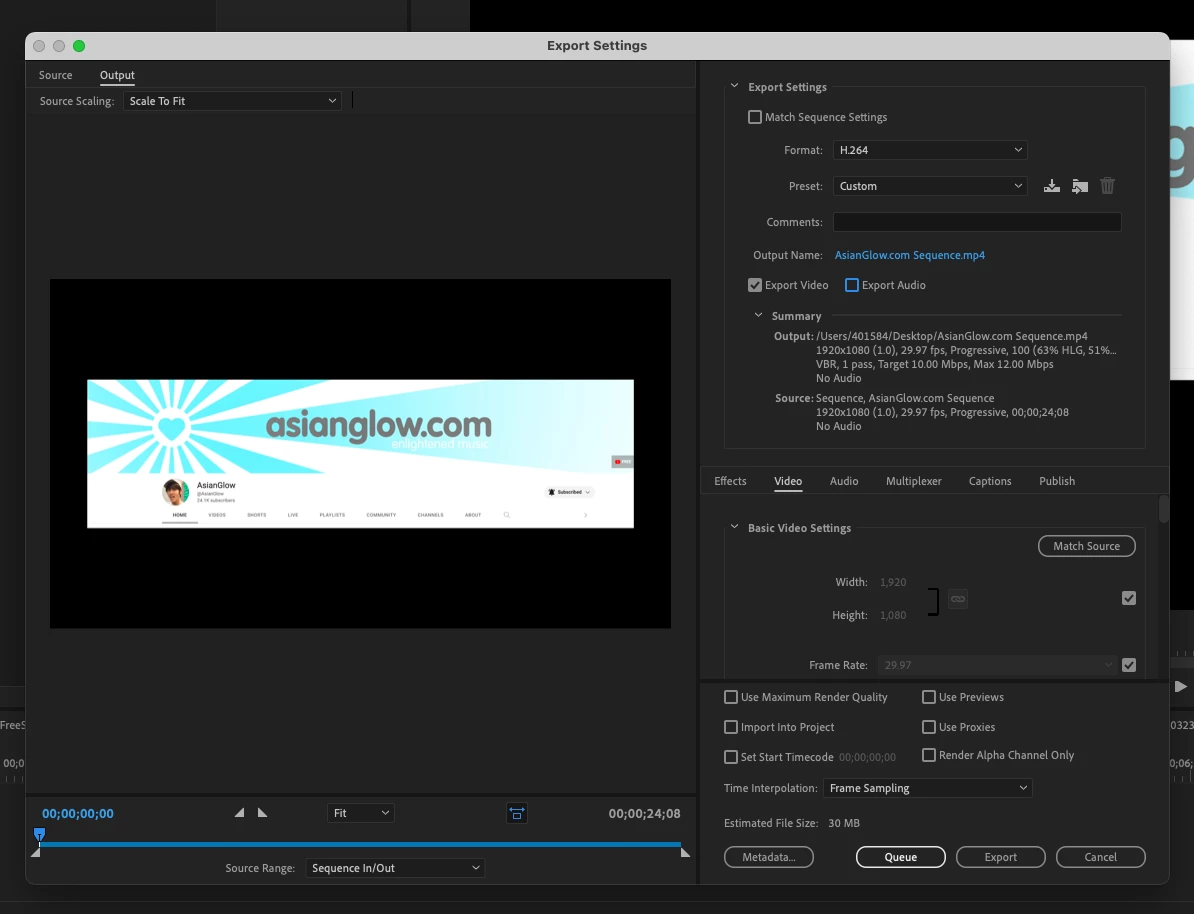Click the Export button
The width and height of the screenshot is (1194, 914).
[1001, 857]
